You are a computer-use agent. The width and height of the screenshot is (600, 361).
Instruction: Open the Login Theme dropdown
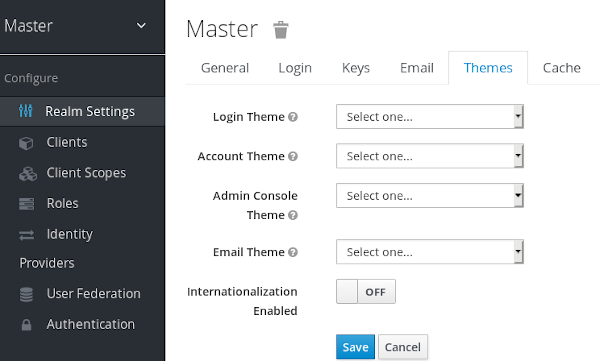coord(430,116)
